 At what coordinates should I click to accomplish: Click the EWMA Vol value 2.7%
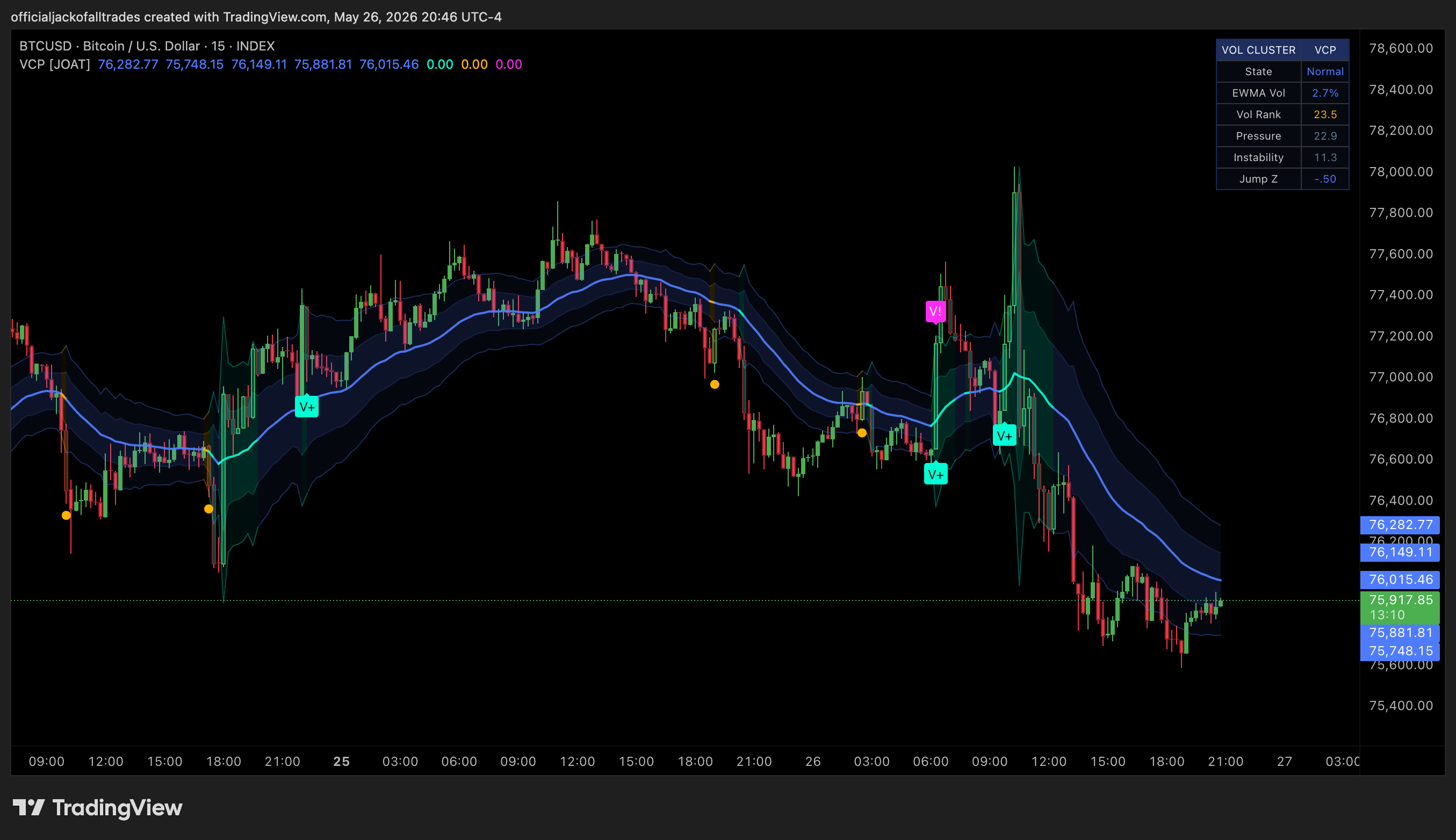tap(1325, 93)
